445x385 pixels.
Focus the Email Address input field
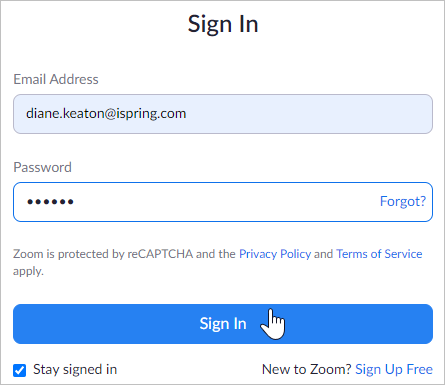[223, 114]
